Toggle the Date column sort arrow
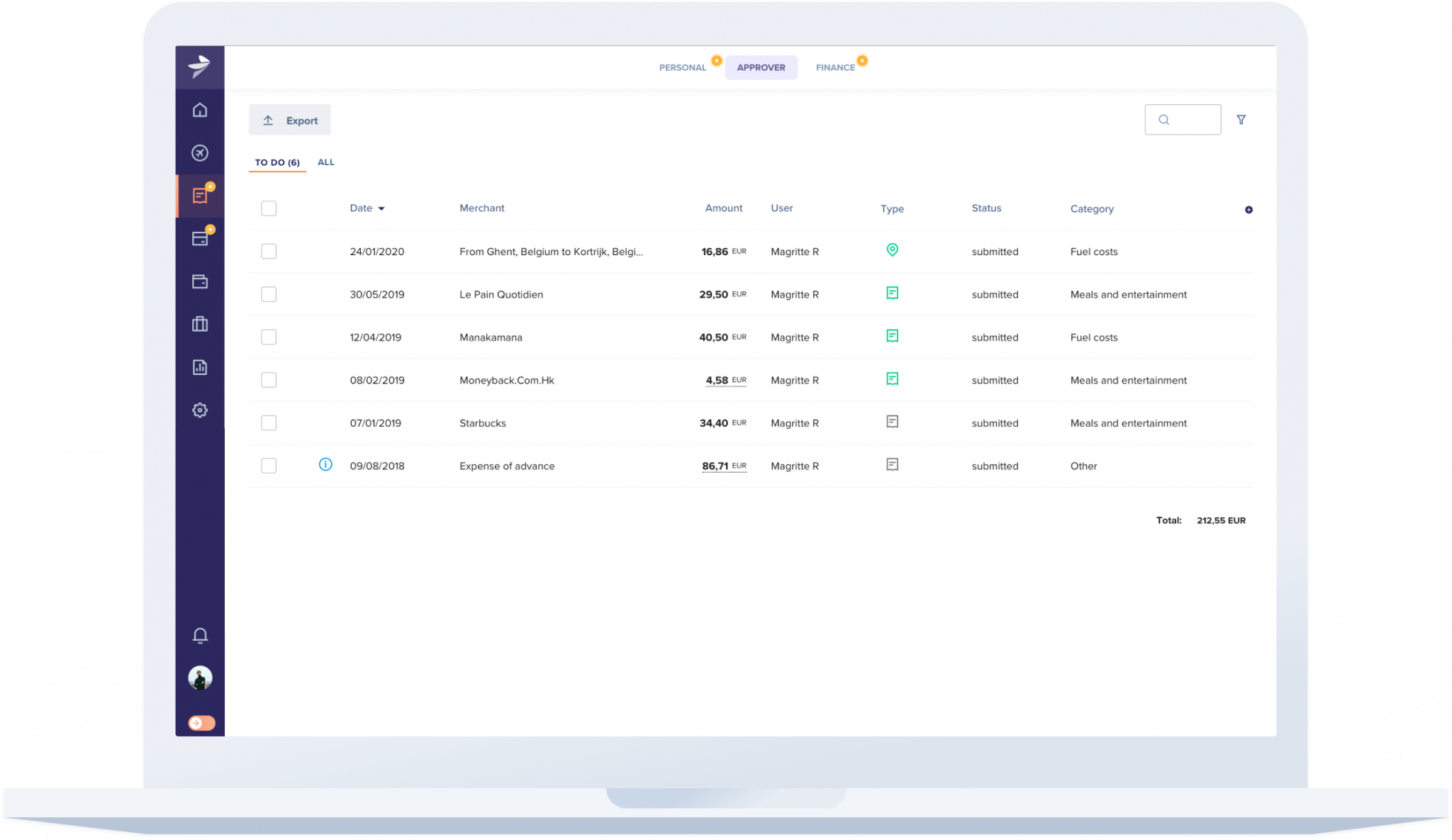The height and width of the screenshot is (840, 1452). [382, 208]
